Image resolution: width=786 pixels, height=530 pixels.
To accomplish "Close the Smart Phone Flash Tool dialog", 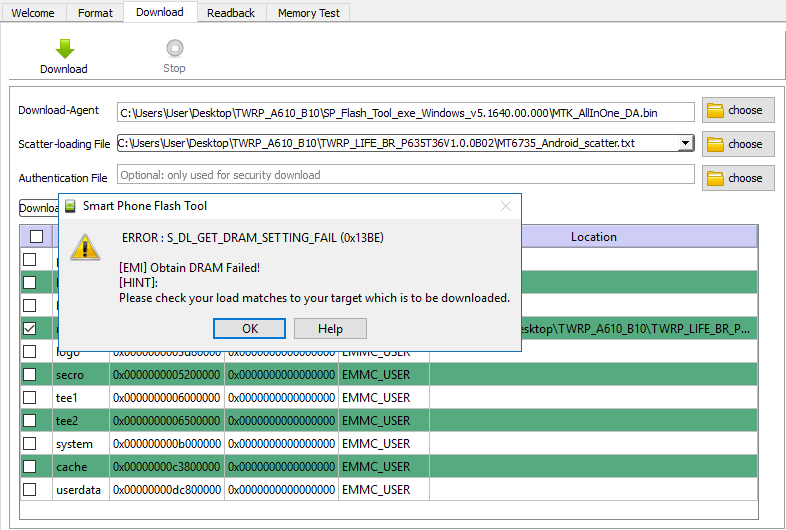I will pyautogui.click(x=506, y=206).
